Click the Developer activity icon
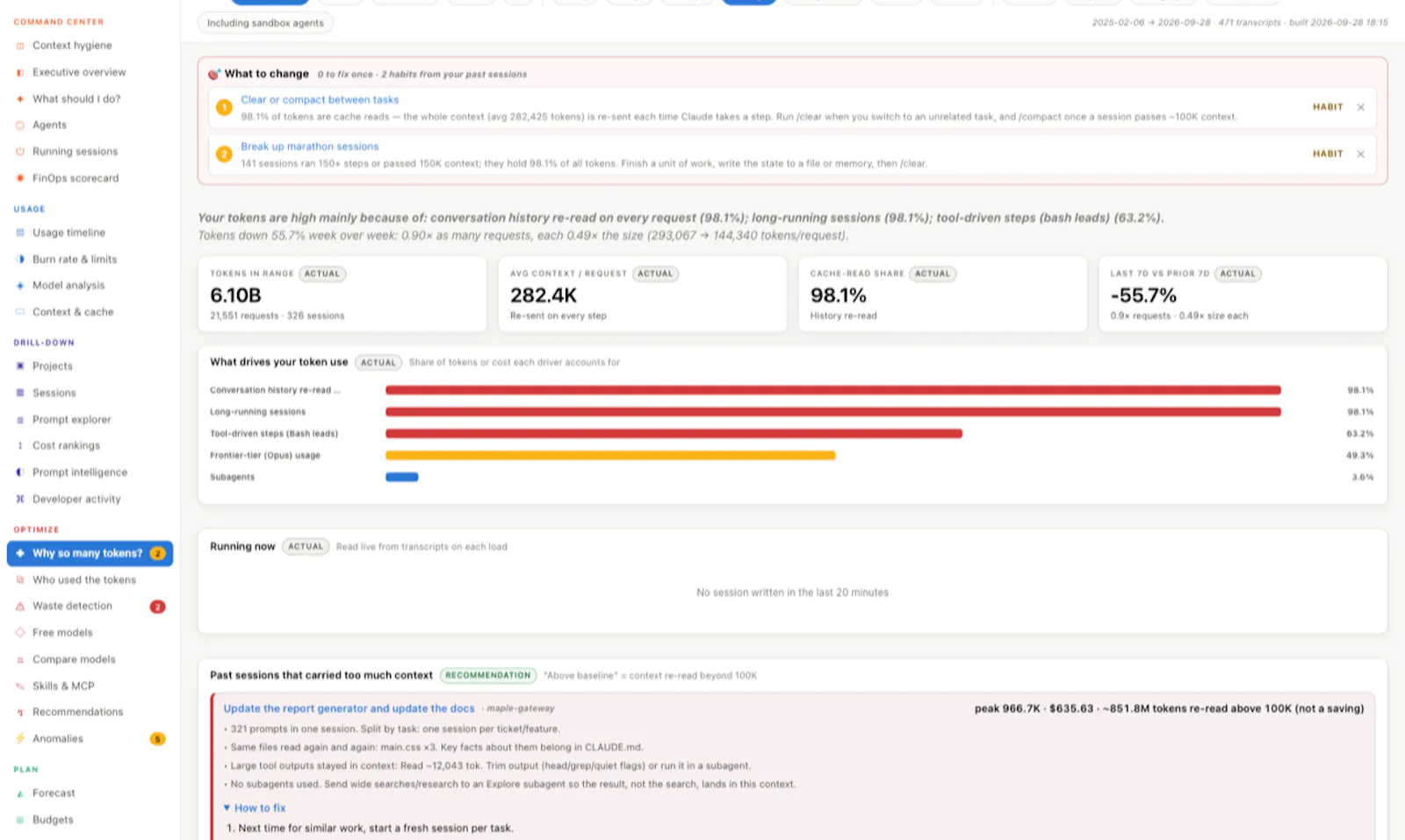This screenshot has height=840, width=1405. point(20,499)
